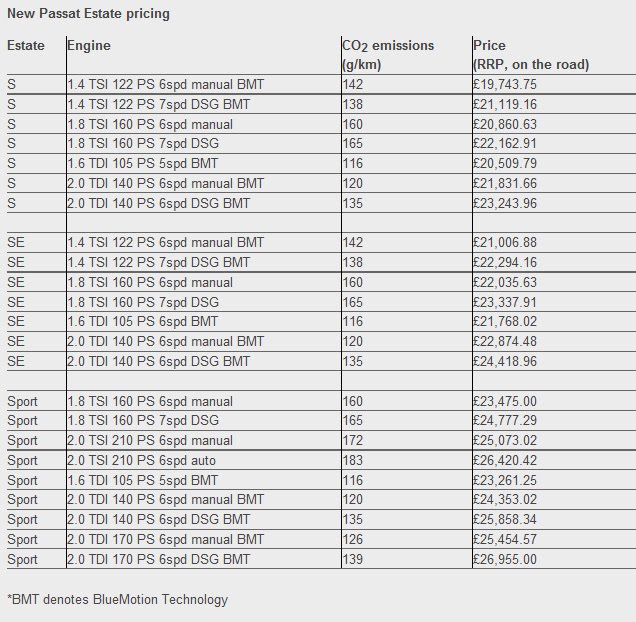The height and width of the screenshot is (622, 636).
Task: Click the 183 CO2 emissions value
Action: coord(353,461)
